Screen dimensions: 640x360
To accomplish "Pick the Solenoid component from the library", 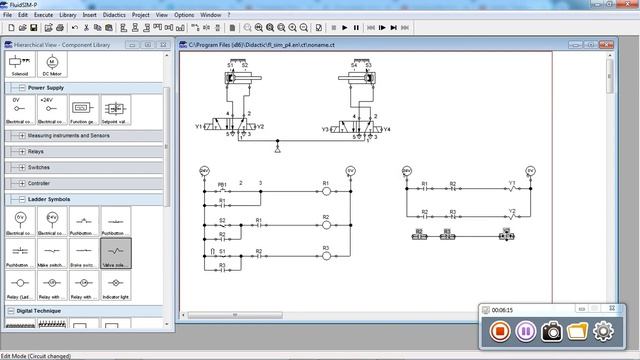I will coord(20,64).
